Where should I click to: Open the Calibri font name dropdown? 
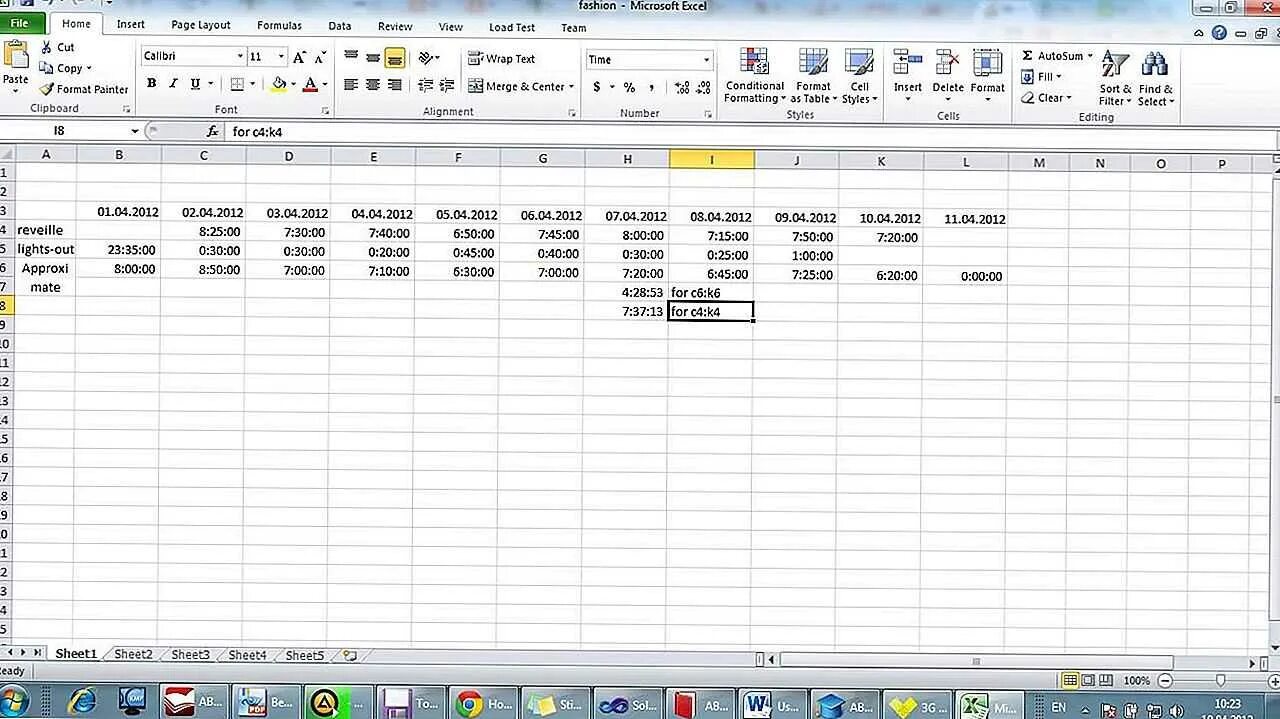point(239,57)
